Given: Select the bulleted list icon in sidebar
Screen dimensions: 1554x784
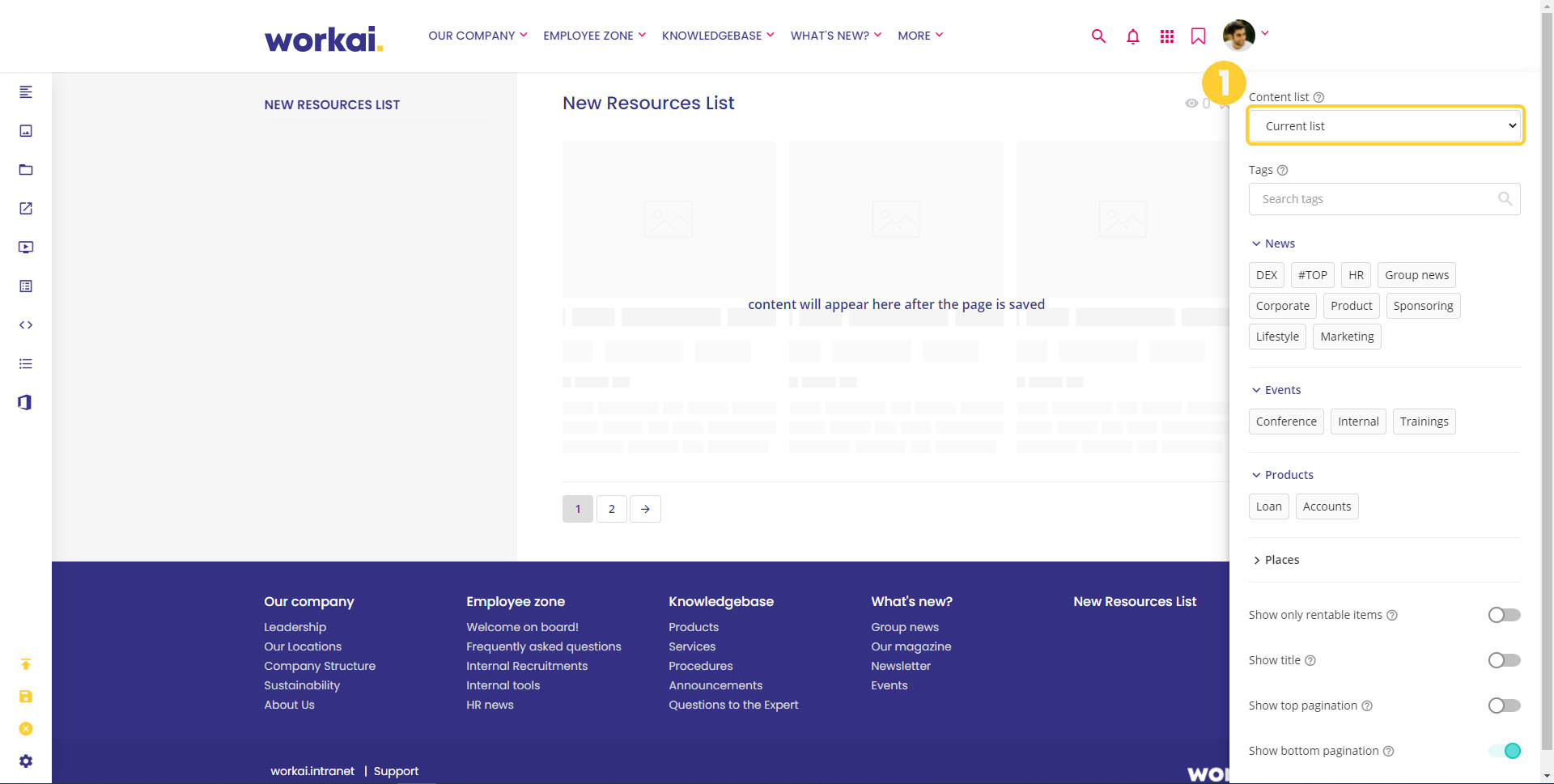Looking at the screenshot, I should [x=26, y=364].
